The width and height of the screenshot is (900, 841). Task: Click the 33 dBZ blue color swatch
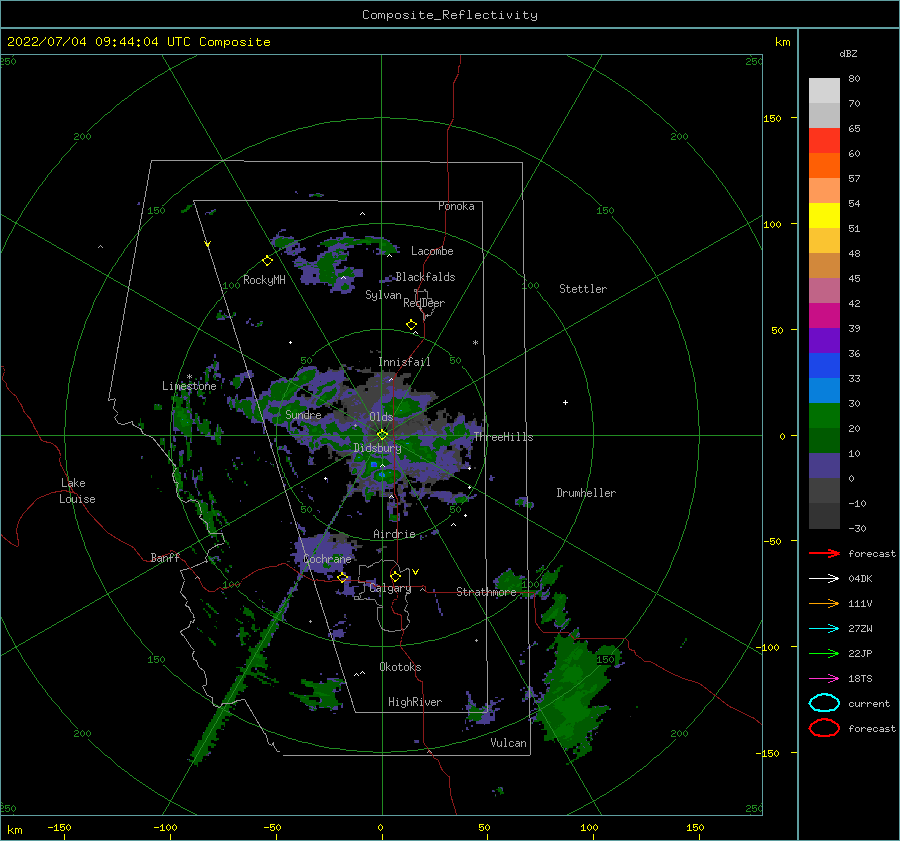824,365
